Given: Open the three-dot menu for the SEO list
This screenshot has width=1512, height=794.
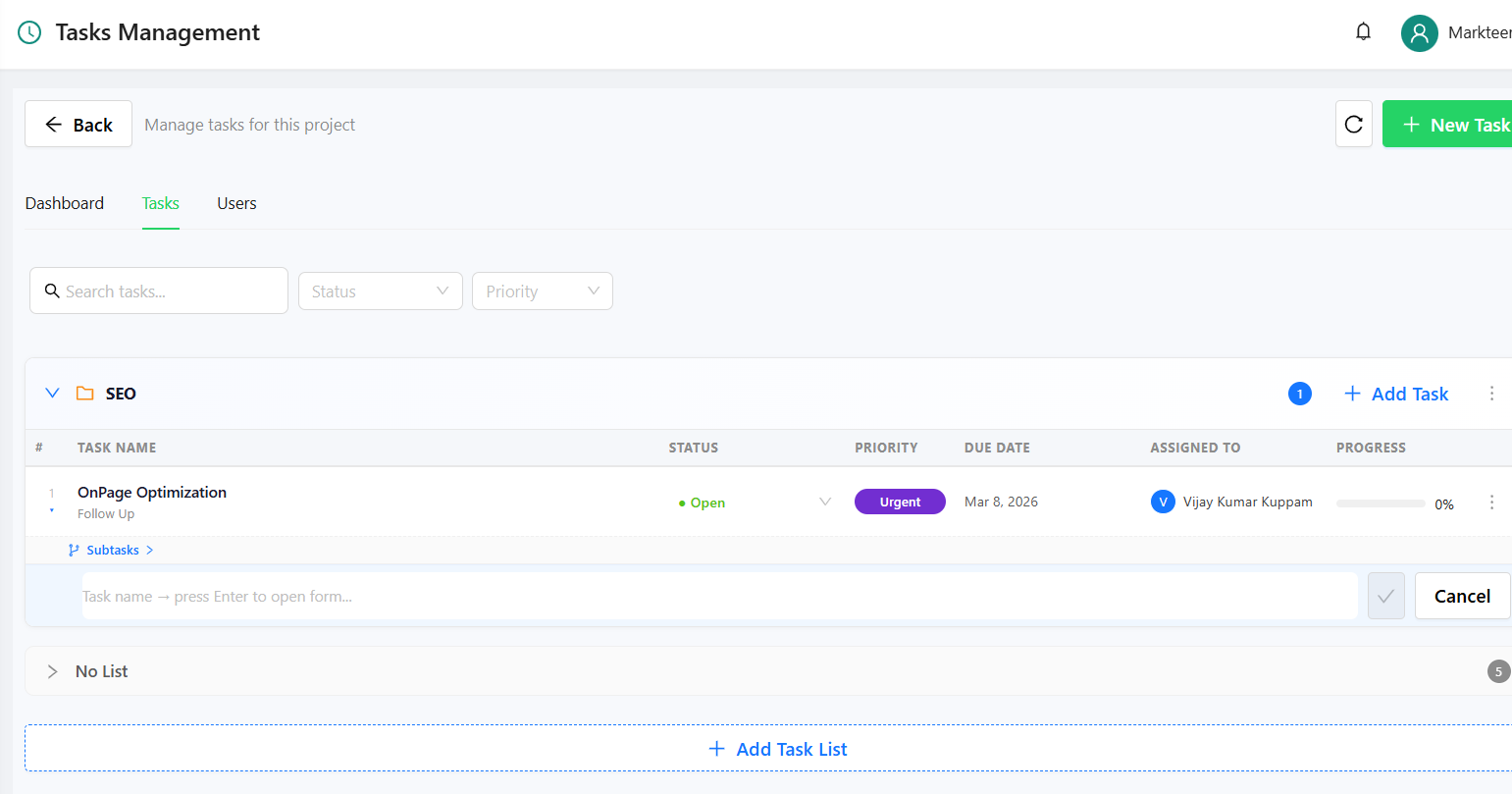Looking at the screenshot, I should click(x=1492, y=393).
